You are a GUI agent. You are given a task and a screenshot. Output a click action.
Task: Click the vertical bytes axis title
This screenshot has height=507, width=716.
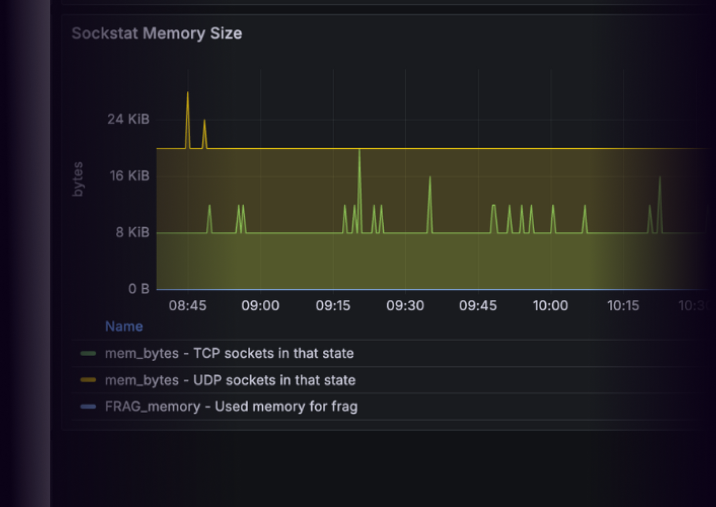pos(79,177)
